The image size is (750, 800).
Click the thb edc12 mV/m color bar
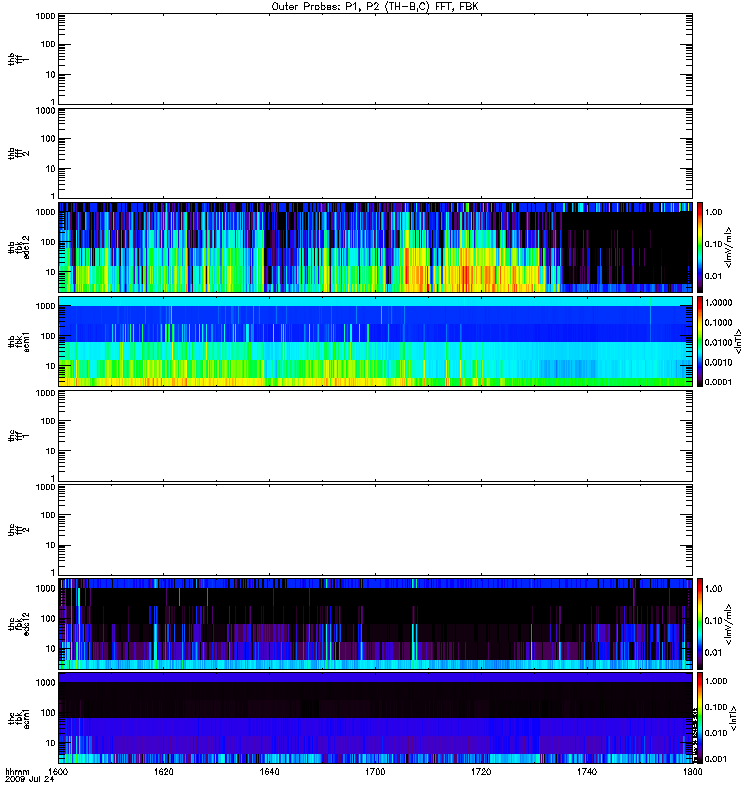coord(700,247)
